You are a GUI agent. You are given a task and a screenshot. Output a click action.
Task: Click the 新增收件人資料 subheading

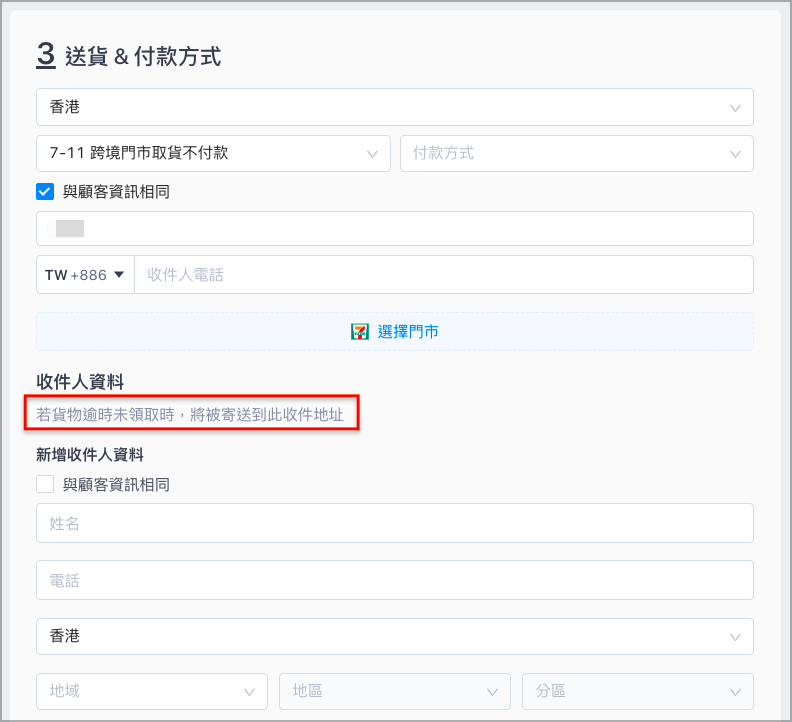(89, 455)
